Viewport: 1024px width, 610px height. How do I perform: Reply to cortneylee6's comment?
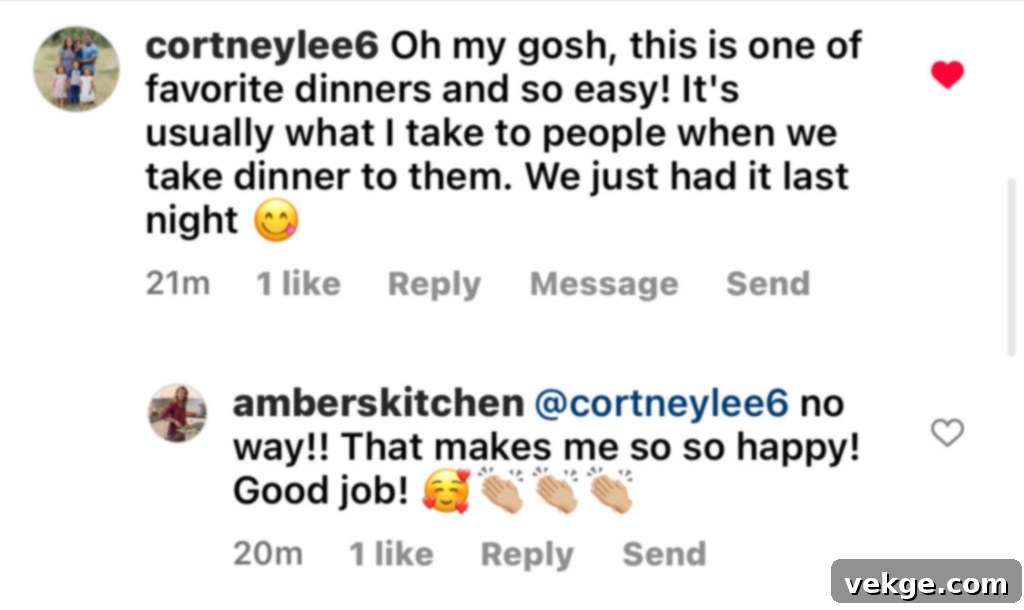(x=434, y=284)
